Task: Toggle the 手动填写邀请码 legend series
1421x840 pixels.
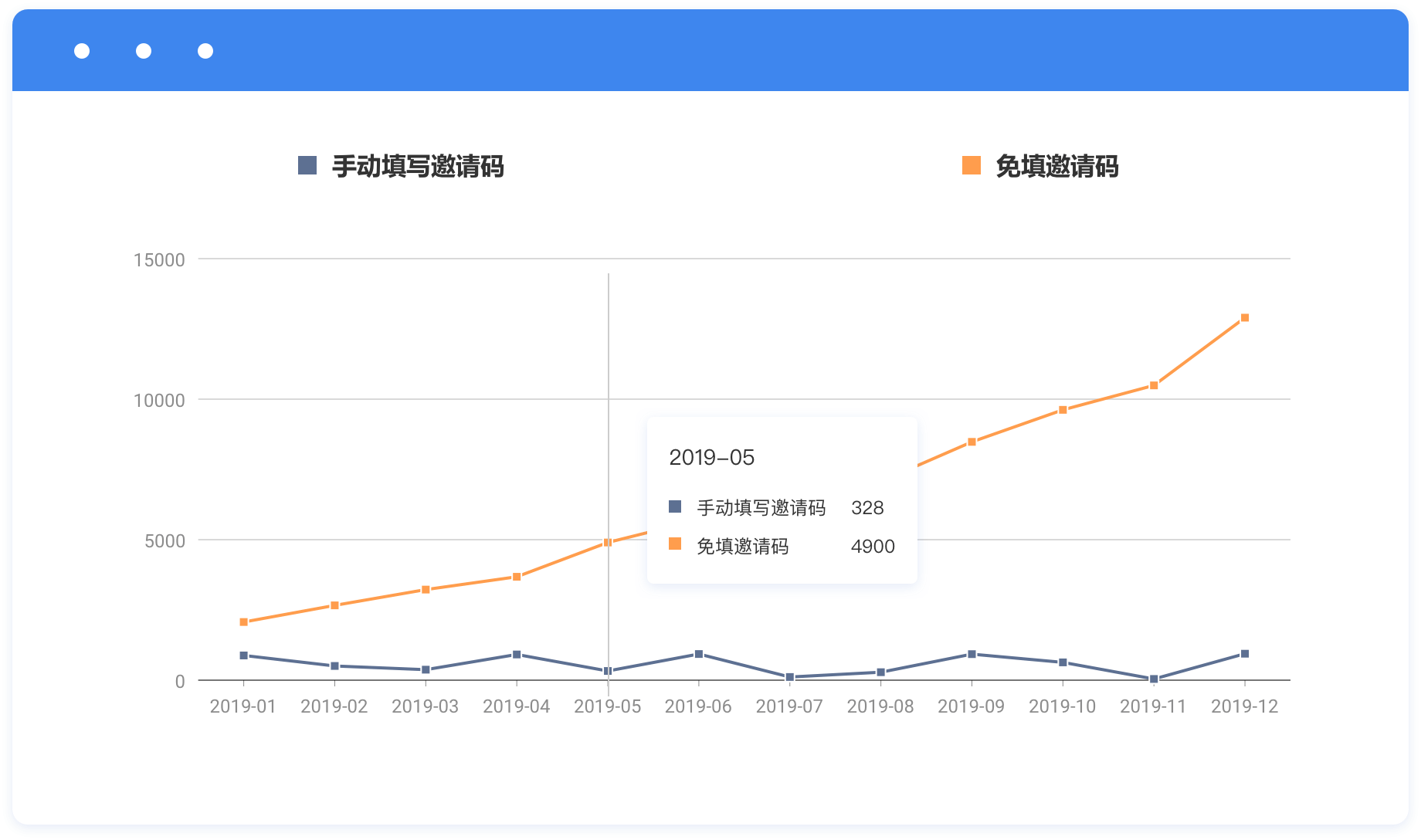Action: (x=401, y=166)
